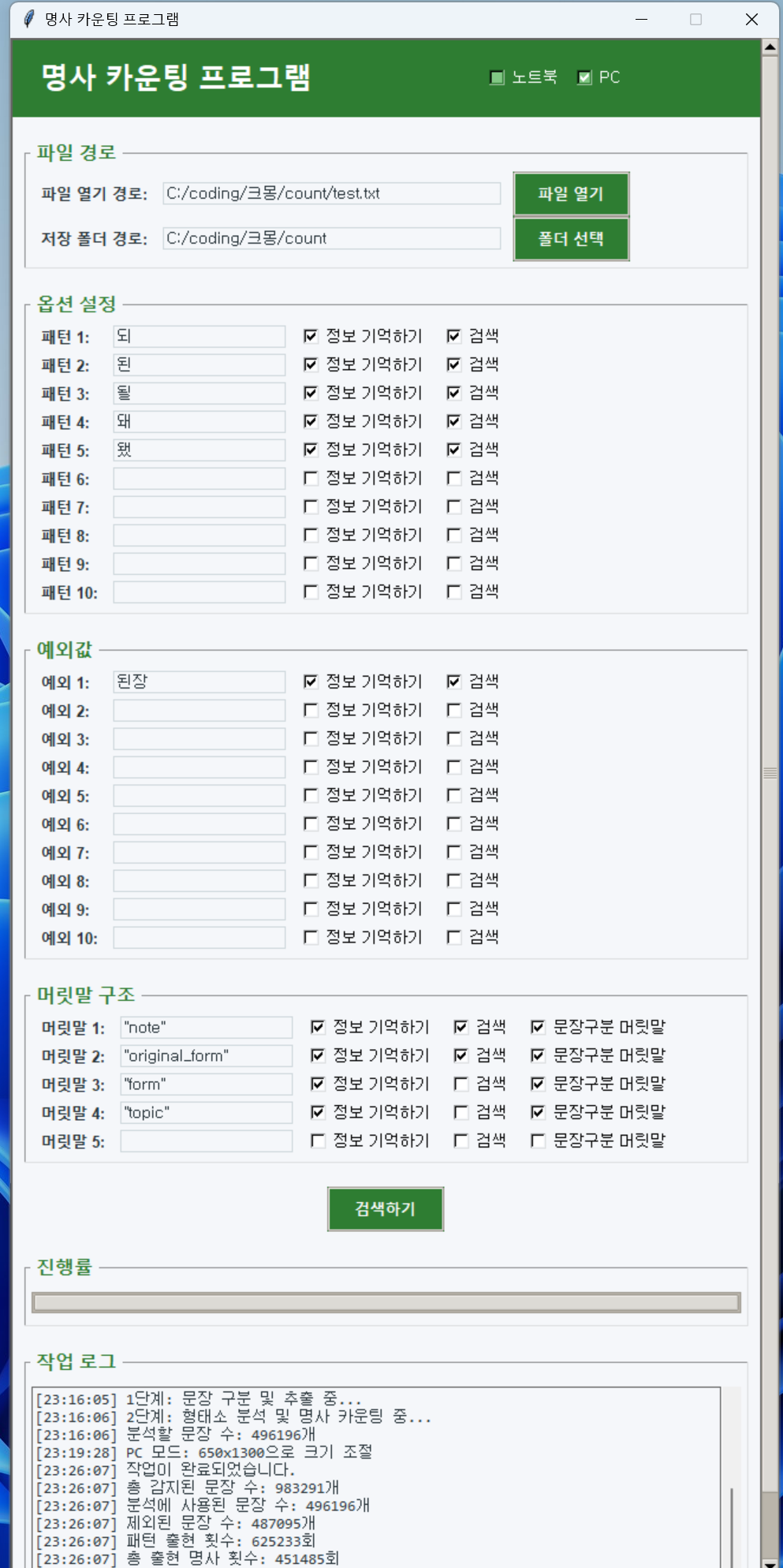Toggle 정보 기억하기 for 패턴 3
The height and width of the screenshot is (1568, 783).
tap(311, 393)
